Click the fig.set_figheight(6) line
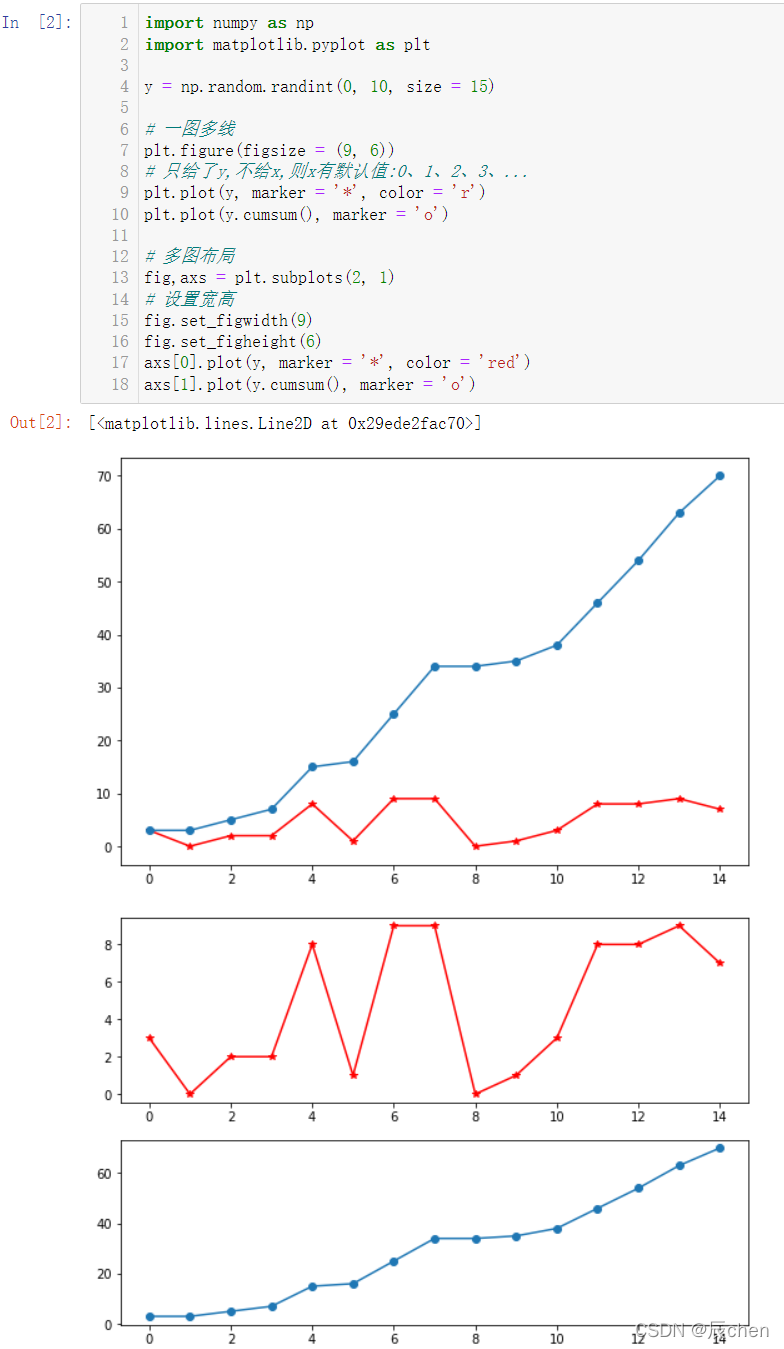This screenshot has height=1349, width=784. 234,341
